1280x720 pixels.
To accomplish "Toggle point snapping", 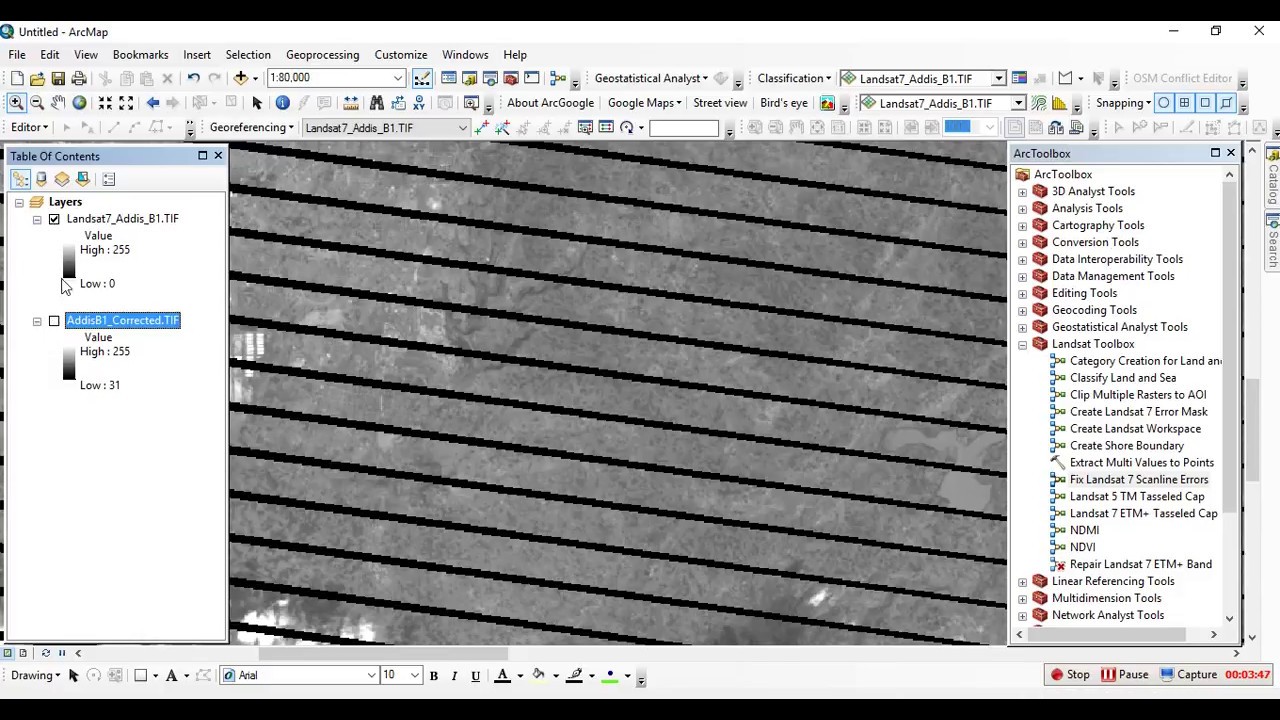I will click(x=1164, y=103).
